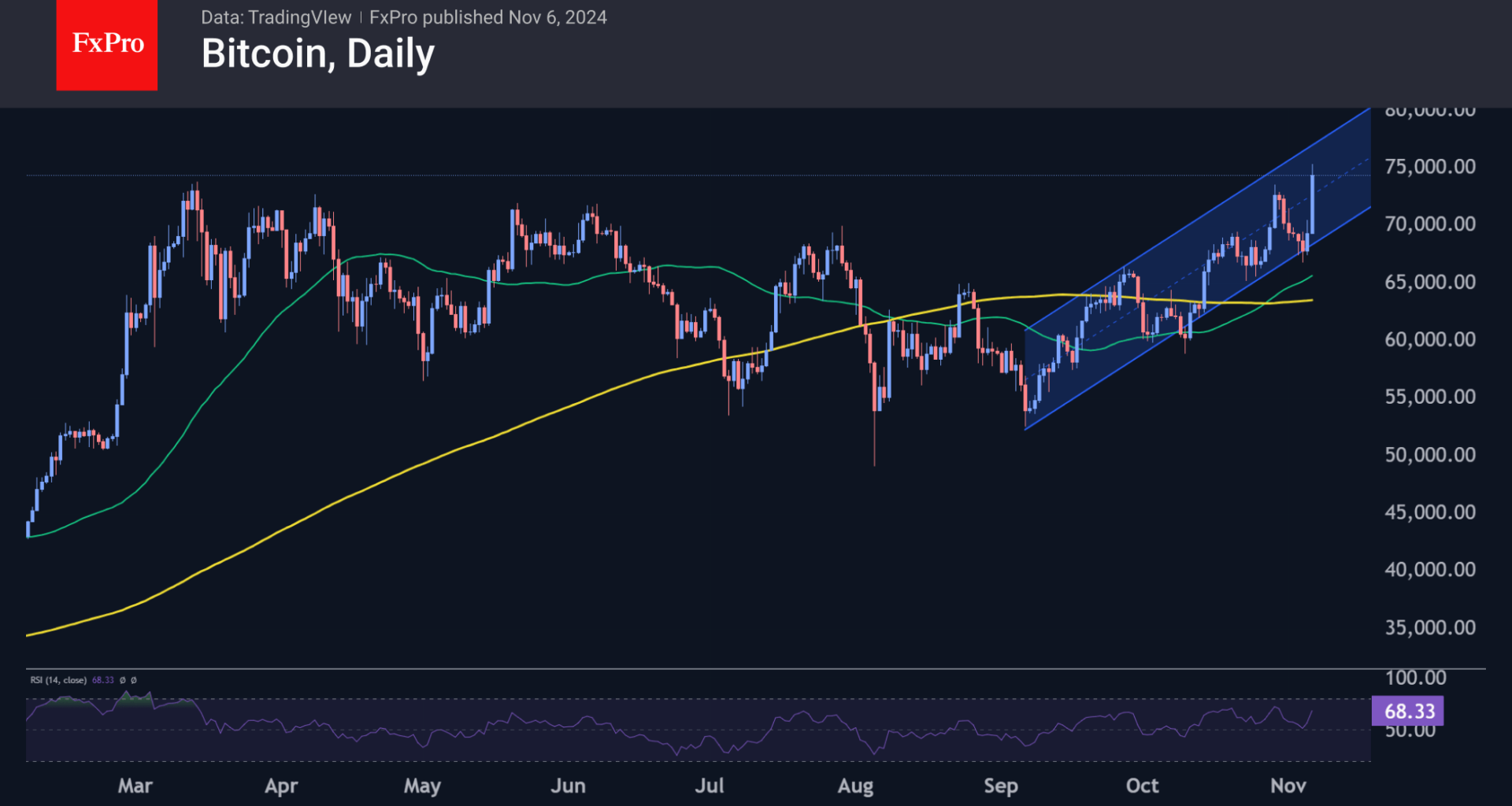The height and width of the screenshot is (806, 1512).
Task: Click the 'RSI (14, close)' indicator label
Action: (58, 680)
